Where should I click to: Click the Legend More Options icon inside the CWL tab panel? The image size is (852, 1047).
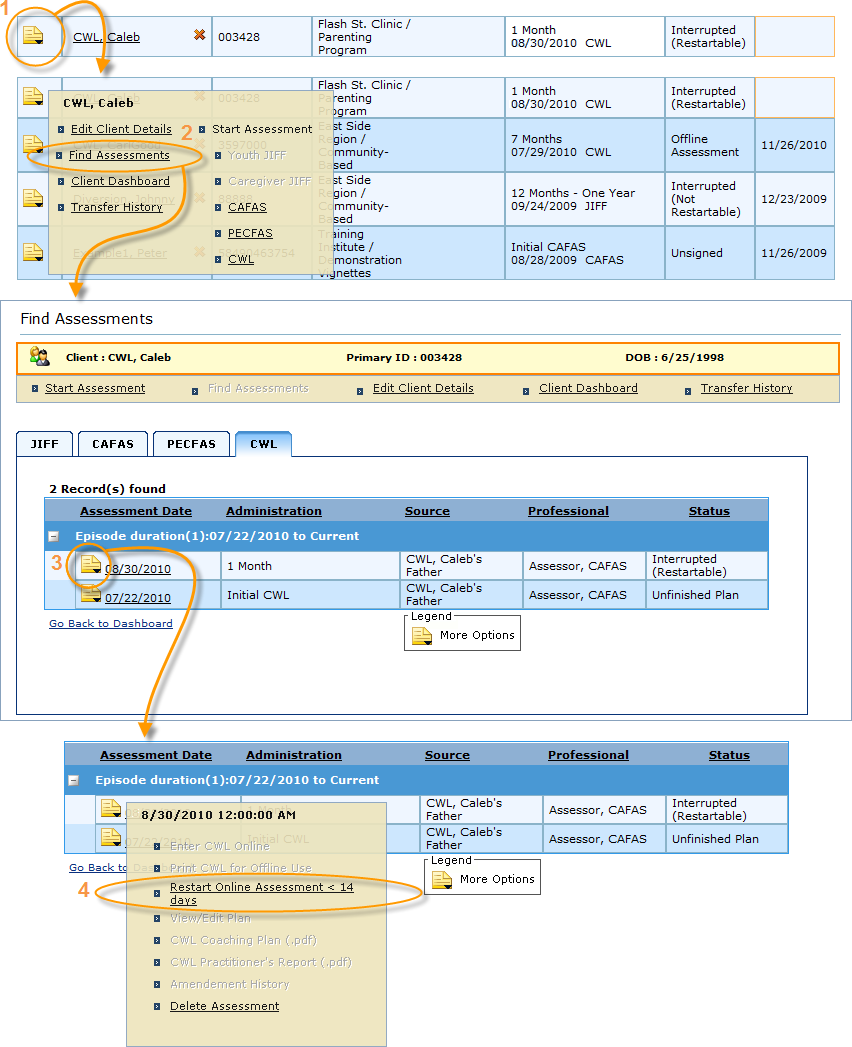422,636
